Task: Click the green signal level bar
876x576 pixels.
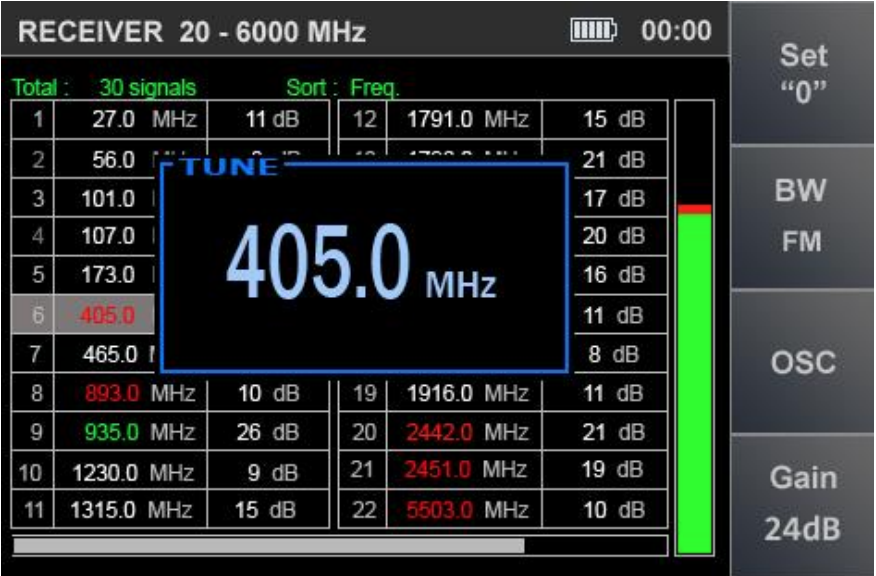Action: click(694, 380)
